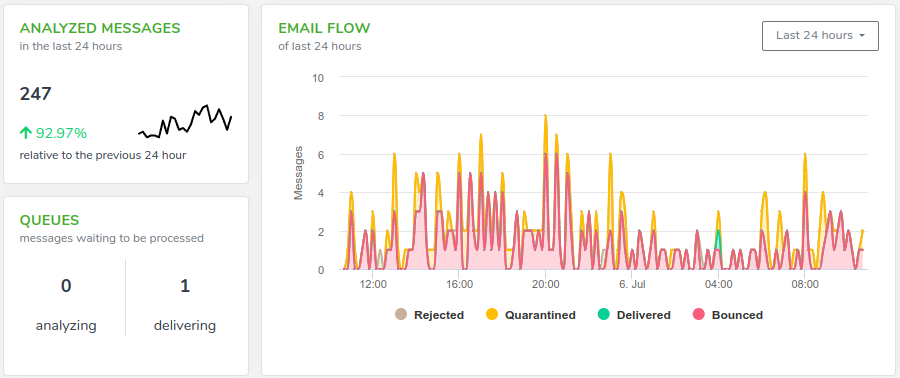Screen dimensions: 900x378
Task: Click the 247 analyzed messages count
Action: (x=36, y=94)
